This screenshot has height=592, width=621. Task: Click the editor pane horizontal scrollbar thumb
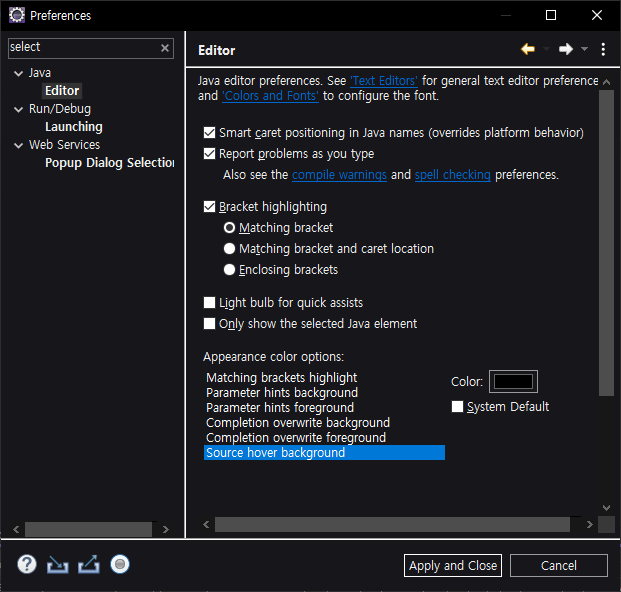pos(392,525)
